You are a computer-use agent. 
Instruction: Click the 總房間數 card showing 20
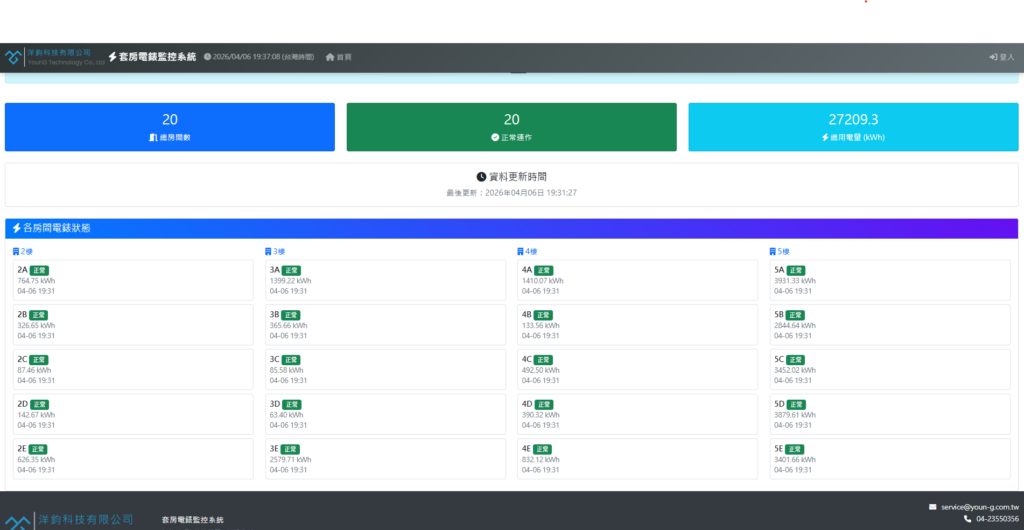(170, 127)
